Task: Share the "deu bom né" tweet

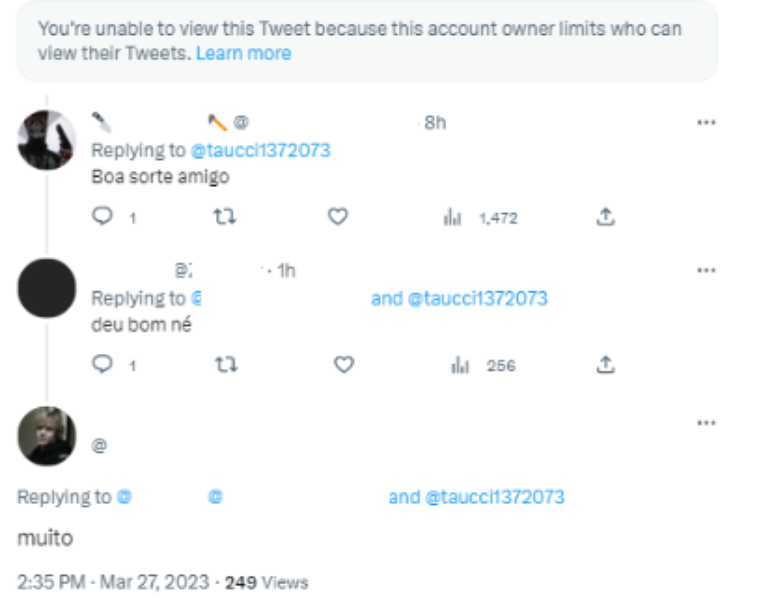Action: click(604, 365)
